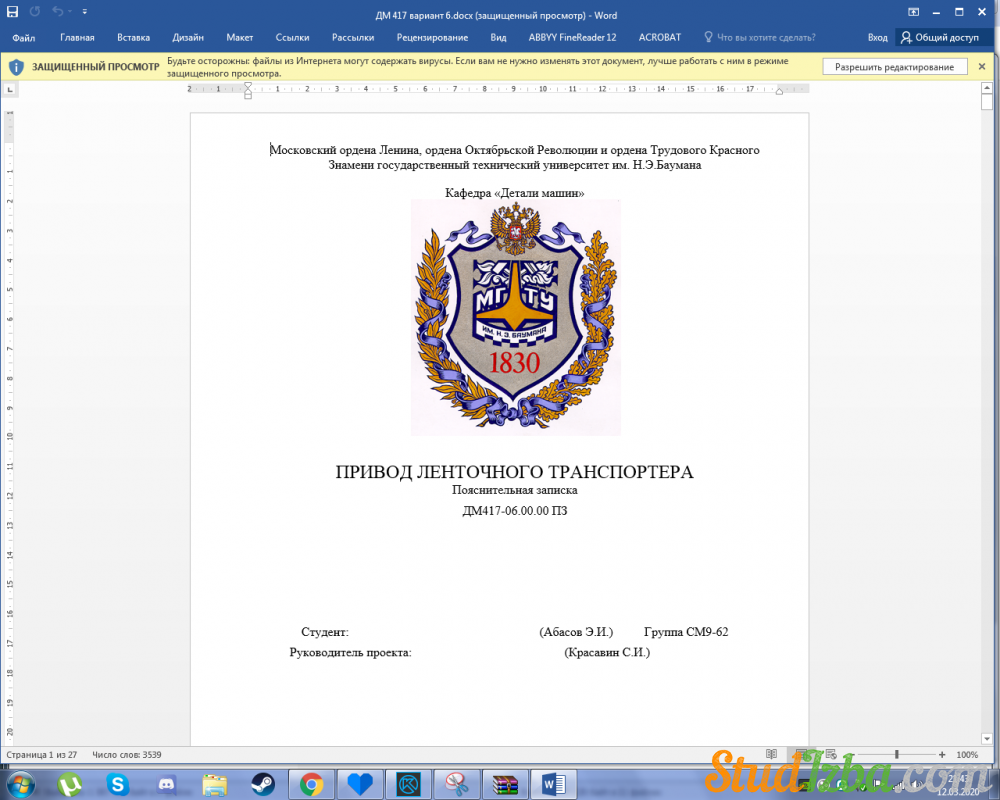Click the vertical scrollbar up arrow

click(987, 87)
